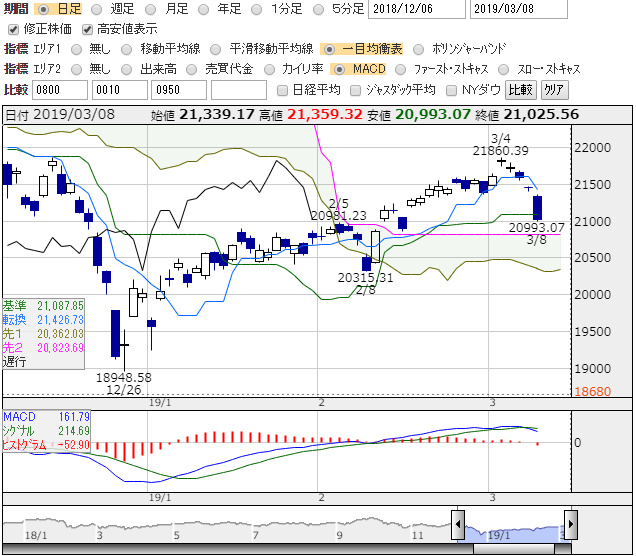Click the 転換 value 21,426.73 in legend

[60, 320]
